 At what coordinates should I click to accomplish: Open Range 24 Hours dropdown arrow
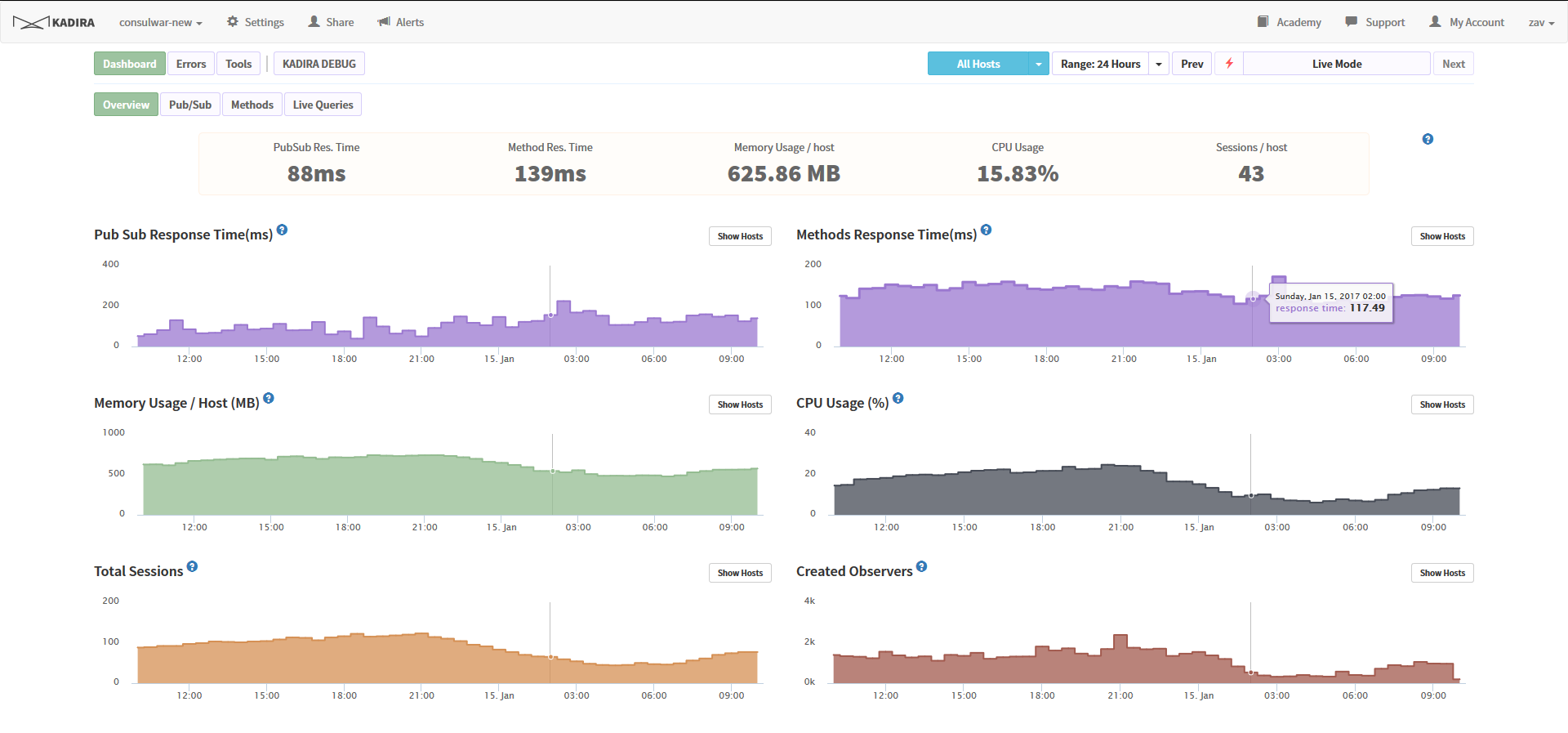point(1159,64)
